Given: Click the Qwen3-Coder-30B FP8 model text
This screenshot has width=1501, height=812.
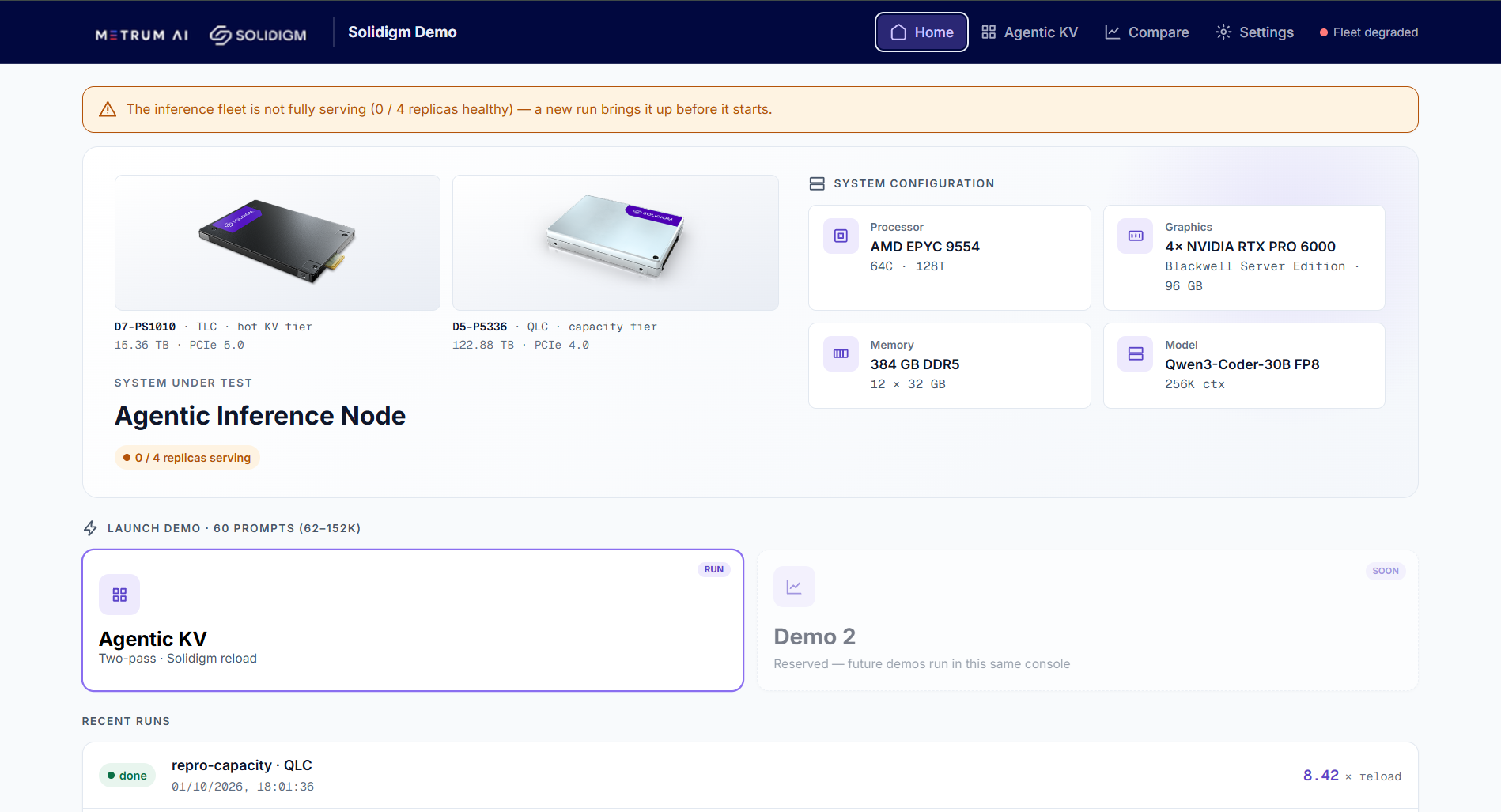Looking at the screenshot, I should click(x=1242, y=364).
